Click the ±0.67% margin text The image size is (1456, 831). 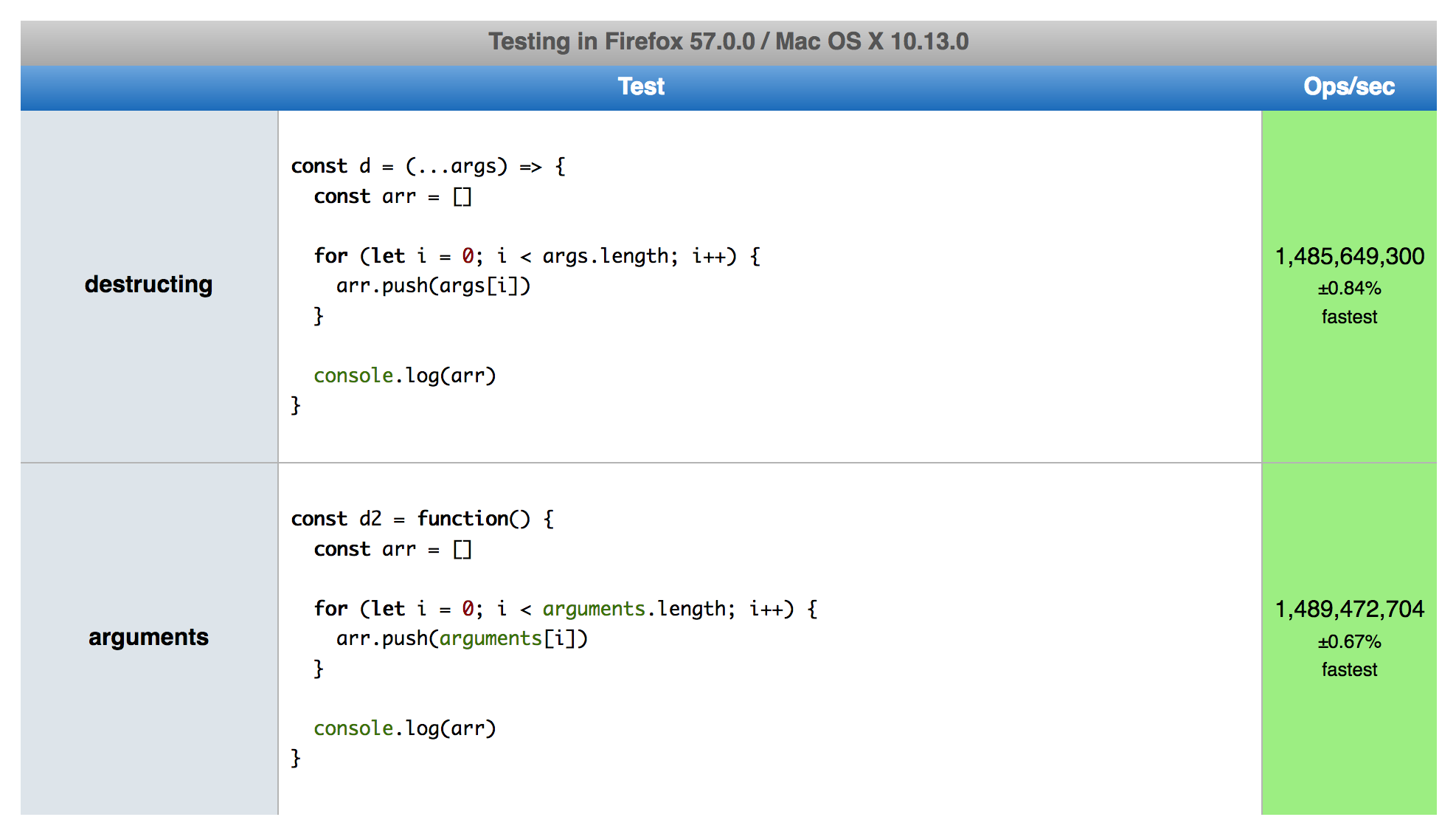(x=1349, y=641)
